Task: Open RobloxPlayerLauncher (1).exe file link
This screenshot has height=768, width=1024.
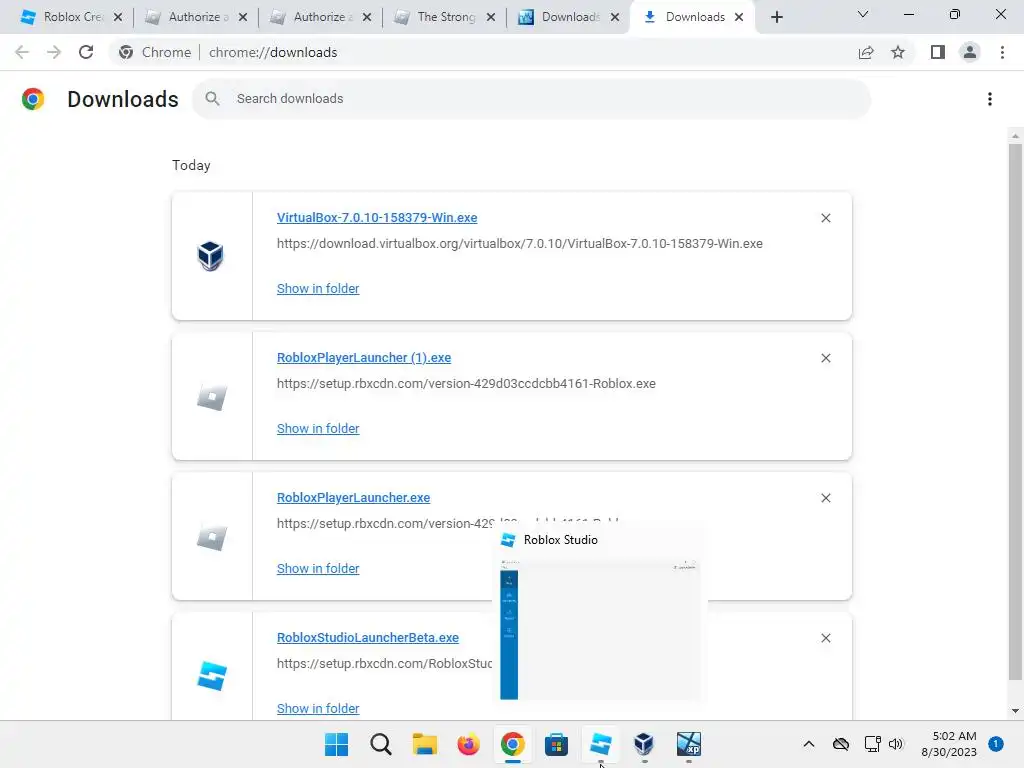Action: point(364,358)
